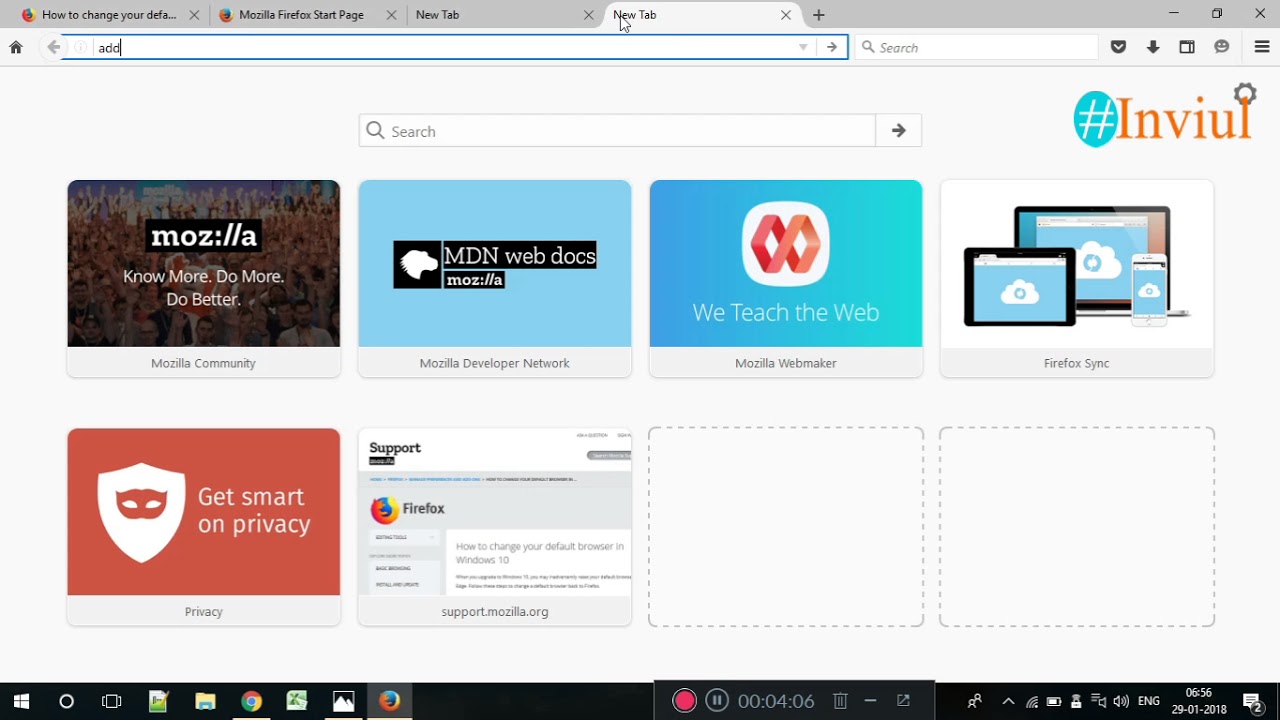Open the Downloads arrow icon
This screenshot has width=1280, height=720.
tap(1153, 47)
